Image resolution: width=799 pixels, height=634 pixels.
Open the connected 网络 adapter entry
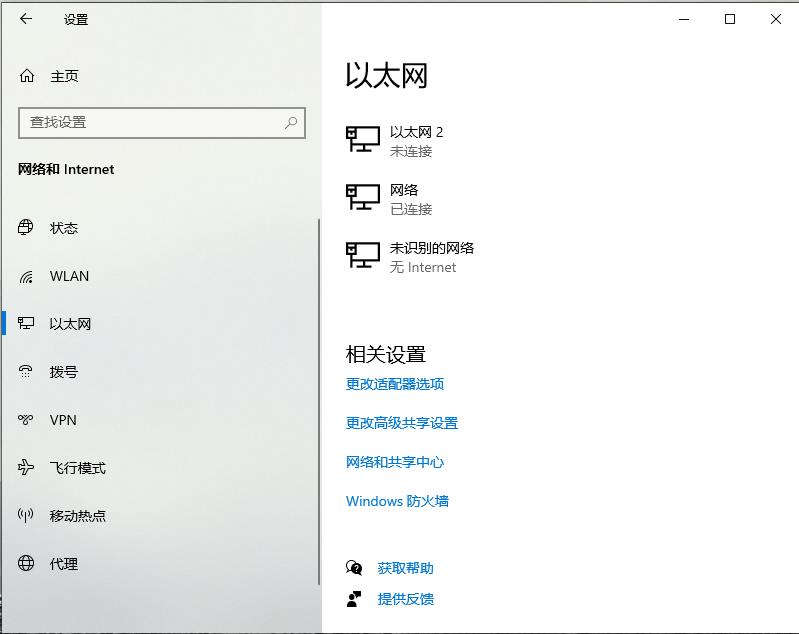[x=389, y=199]
